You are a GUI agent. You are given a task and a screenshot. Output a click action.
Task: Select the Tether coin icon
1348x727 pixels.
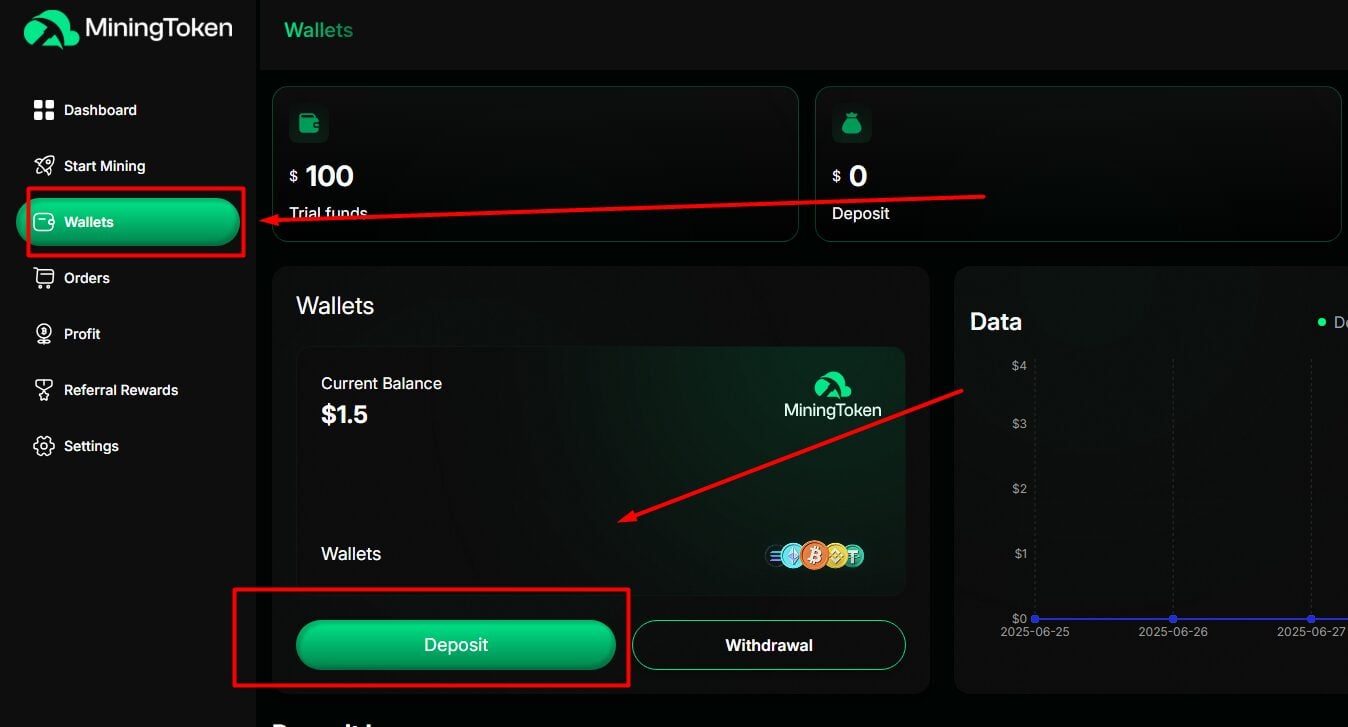tap(853, 555)
